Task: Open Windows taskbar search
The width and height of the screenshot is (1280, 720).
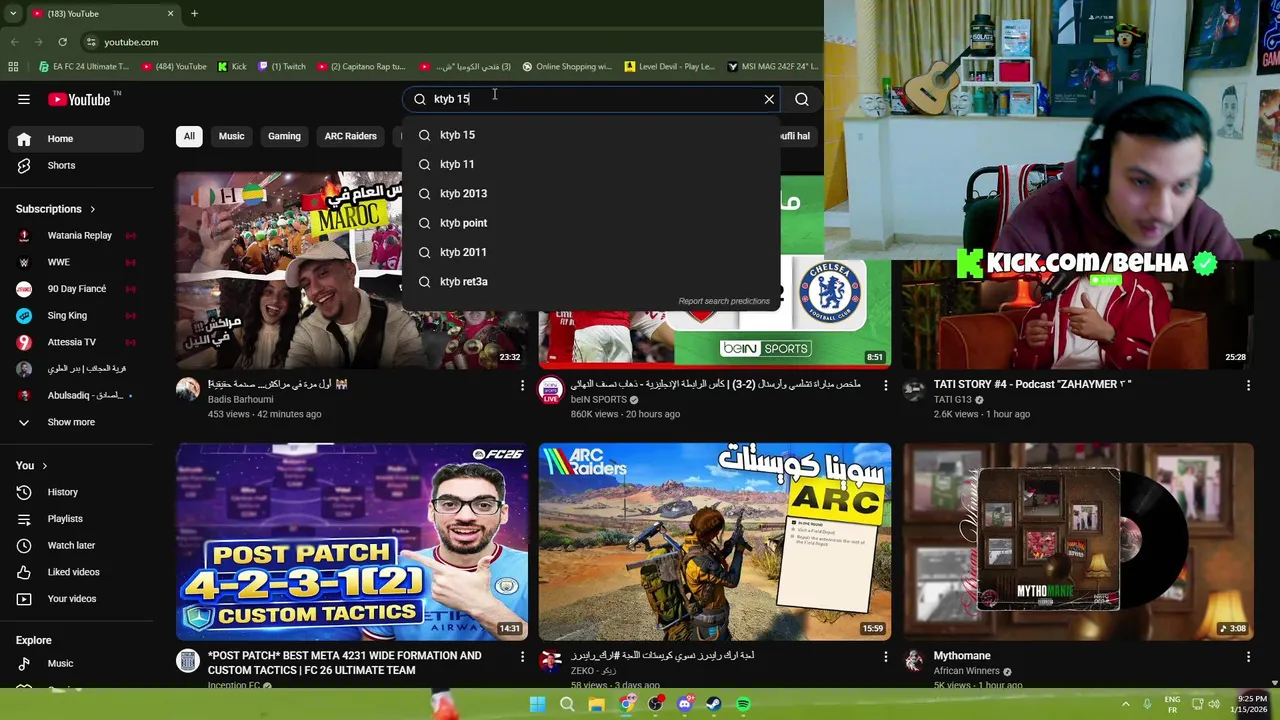Action: (x=567, y=704)
